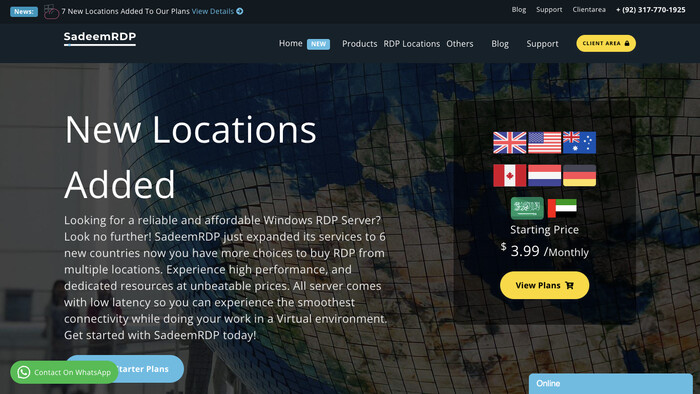Click the Australia flag icon
The image size is (700, 394).
579,143
